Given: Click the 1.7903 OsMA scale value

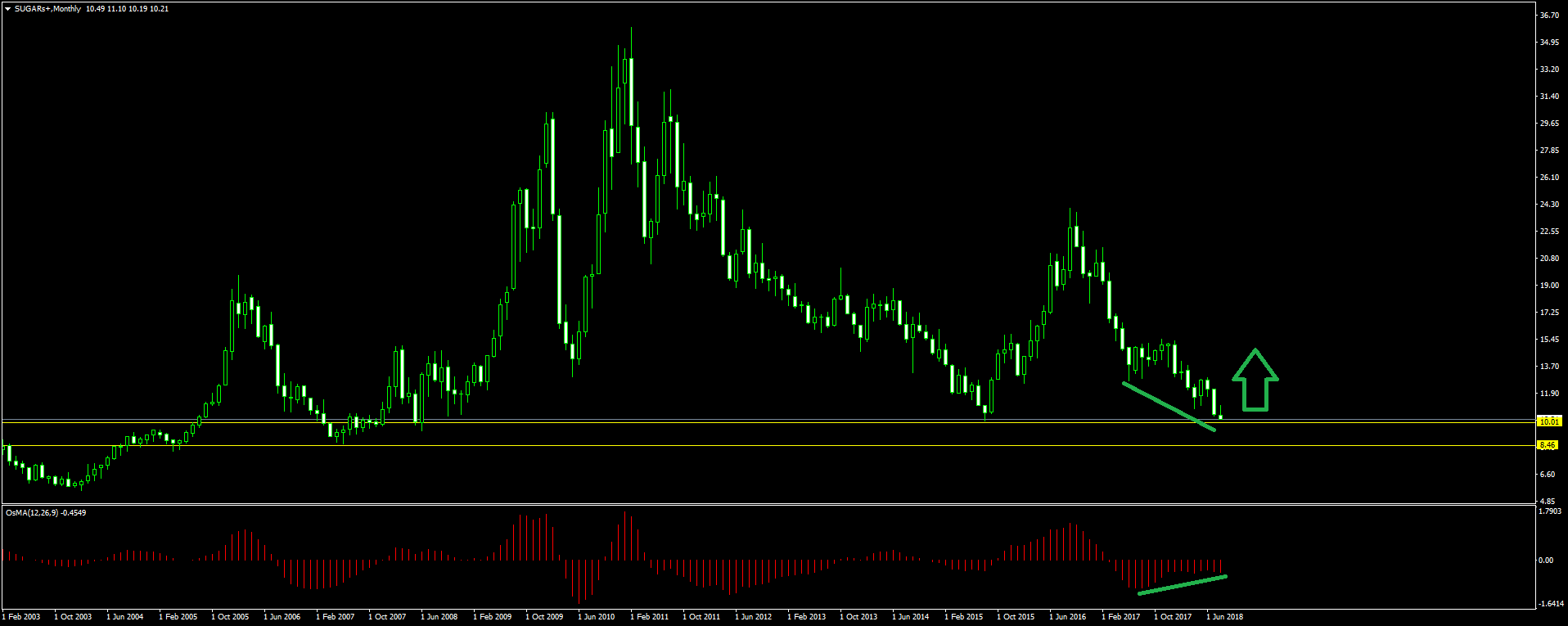Looking at the screenshot, I should [1550, 511].
